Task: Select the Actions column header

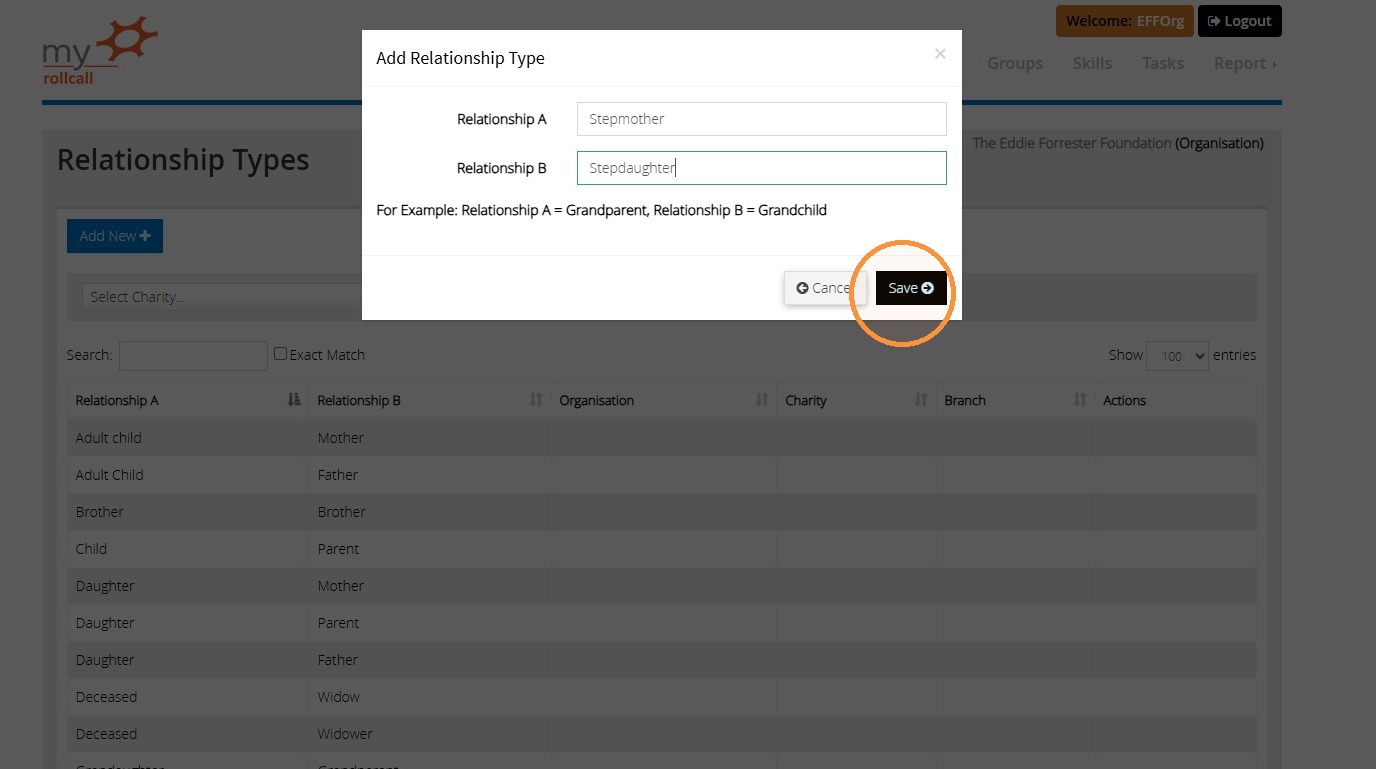Action: click(x=1175, y=400)
